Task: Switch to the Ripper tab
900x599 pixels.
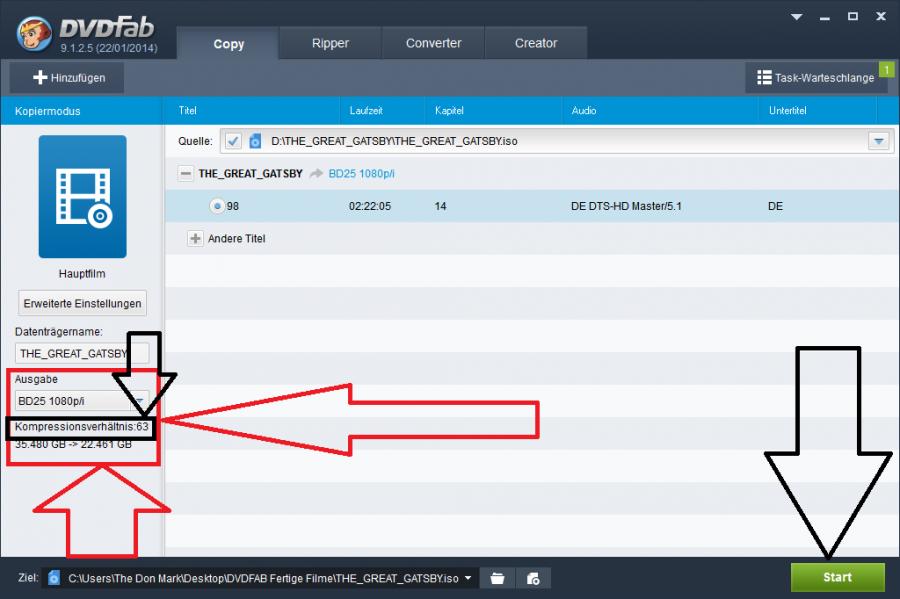Action: point(330,43)
